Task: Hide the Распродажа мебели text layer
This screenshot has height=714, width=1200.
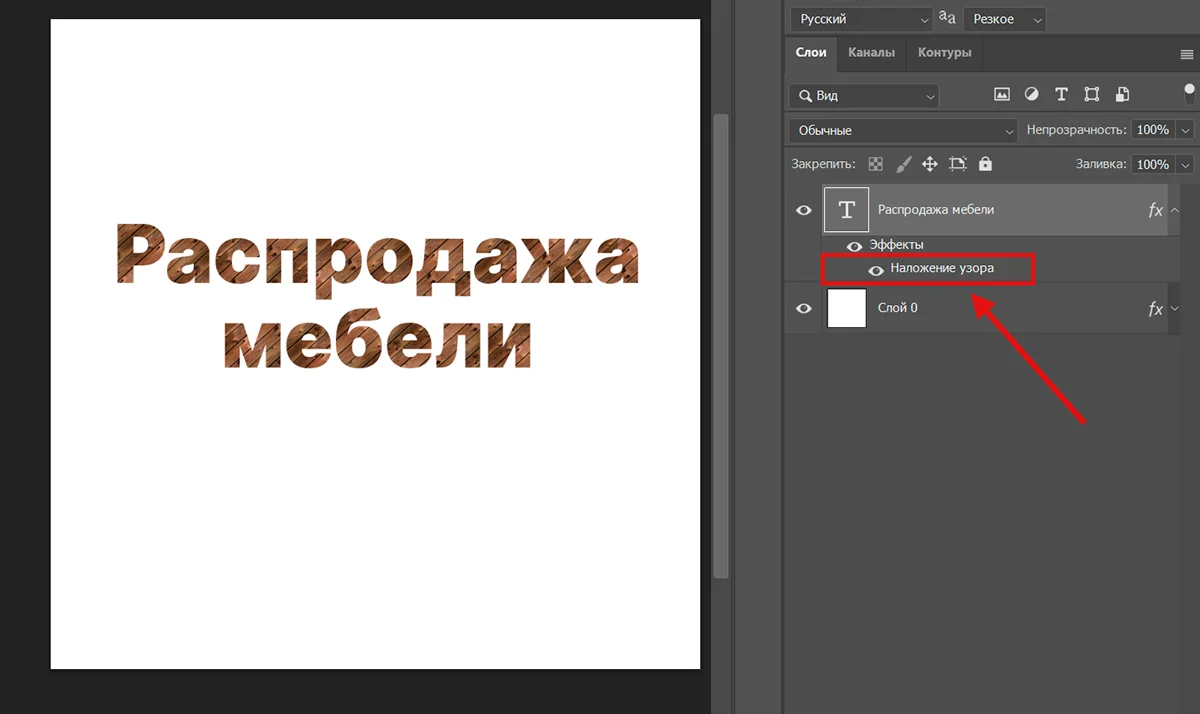Action: click(803, 210)
